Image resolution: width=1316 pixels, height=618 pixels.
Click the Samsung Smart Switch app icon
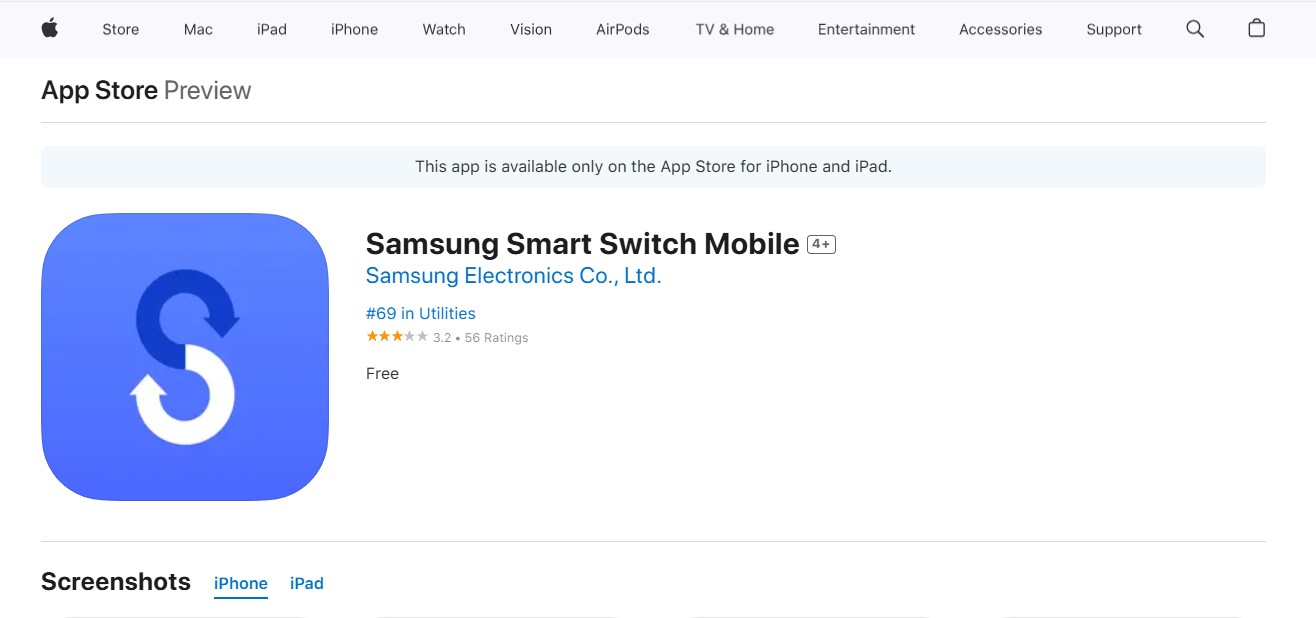185,357
